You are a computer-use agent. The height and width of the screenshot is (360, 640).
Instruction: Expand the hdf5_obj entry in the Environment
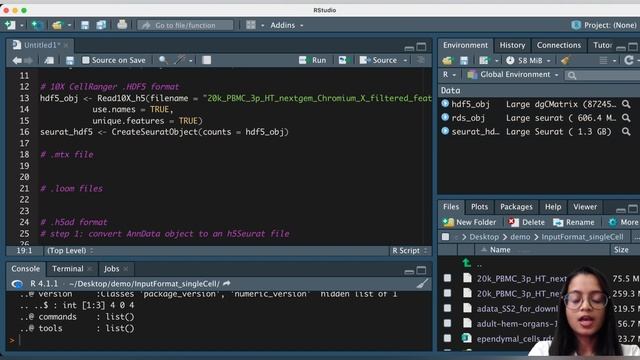pyautogui.click(x=445, y=104)
